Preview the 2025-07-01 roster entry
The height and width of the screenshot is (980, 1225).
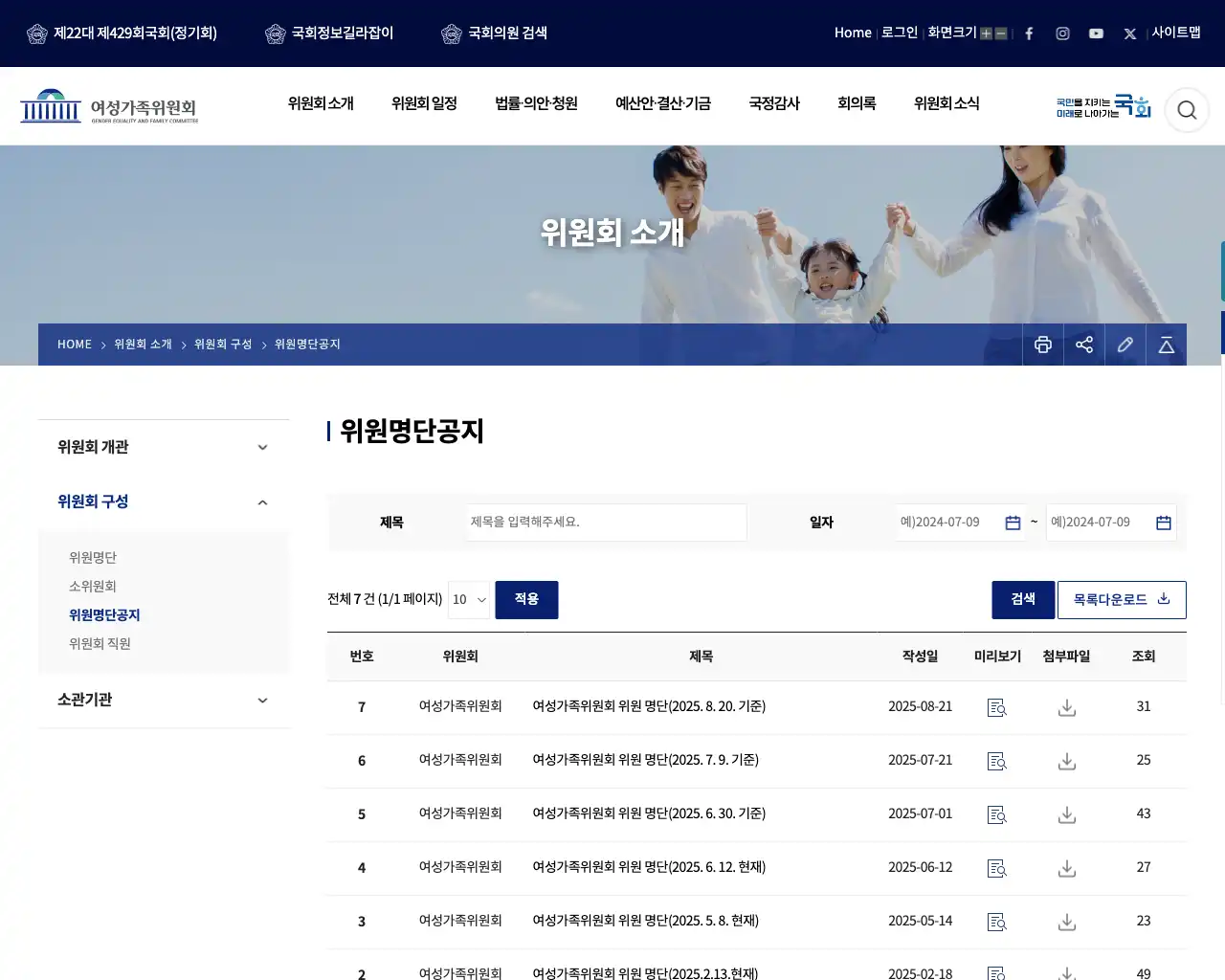(x=997, y=814)
